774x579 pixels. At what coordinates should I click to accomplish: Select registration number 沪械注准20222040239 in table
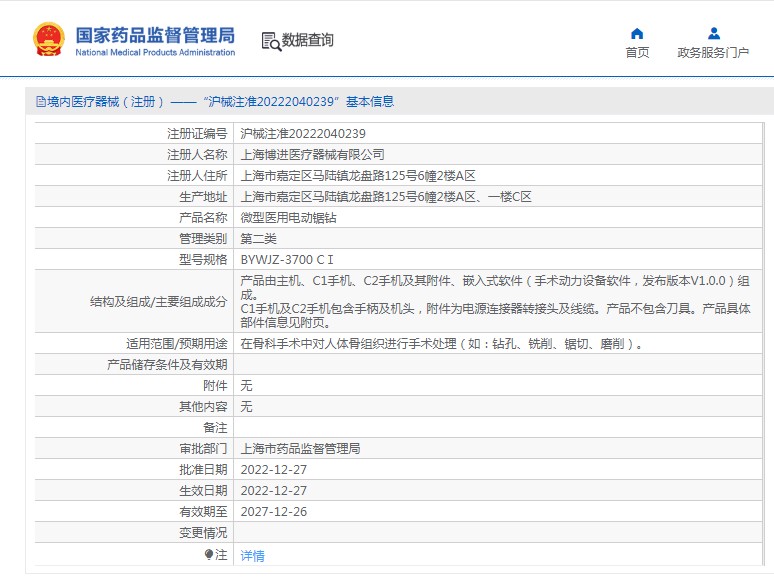point(303,134)
